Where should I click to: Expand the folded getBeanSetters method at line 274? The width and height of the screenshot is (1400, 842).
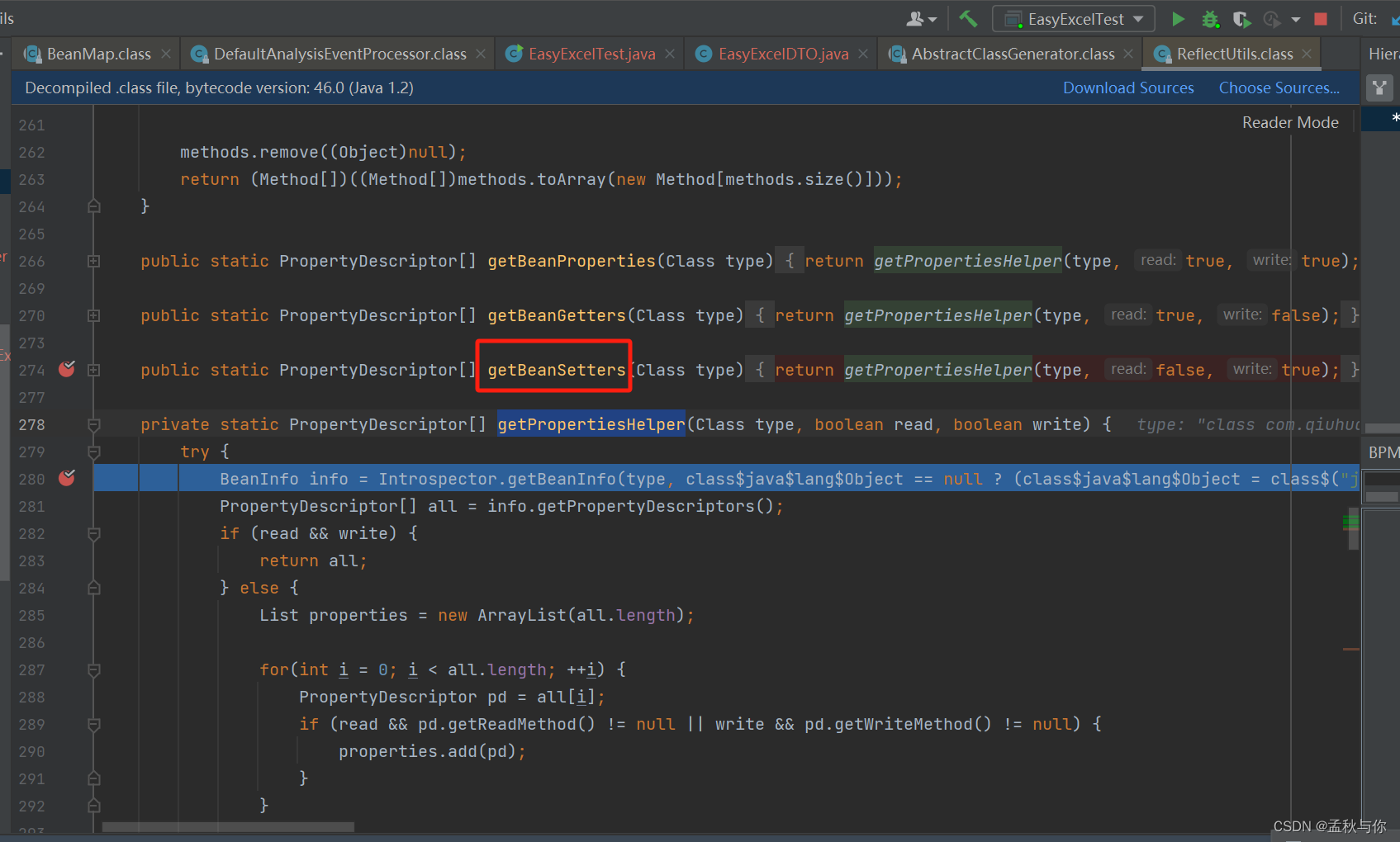94,370
